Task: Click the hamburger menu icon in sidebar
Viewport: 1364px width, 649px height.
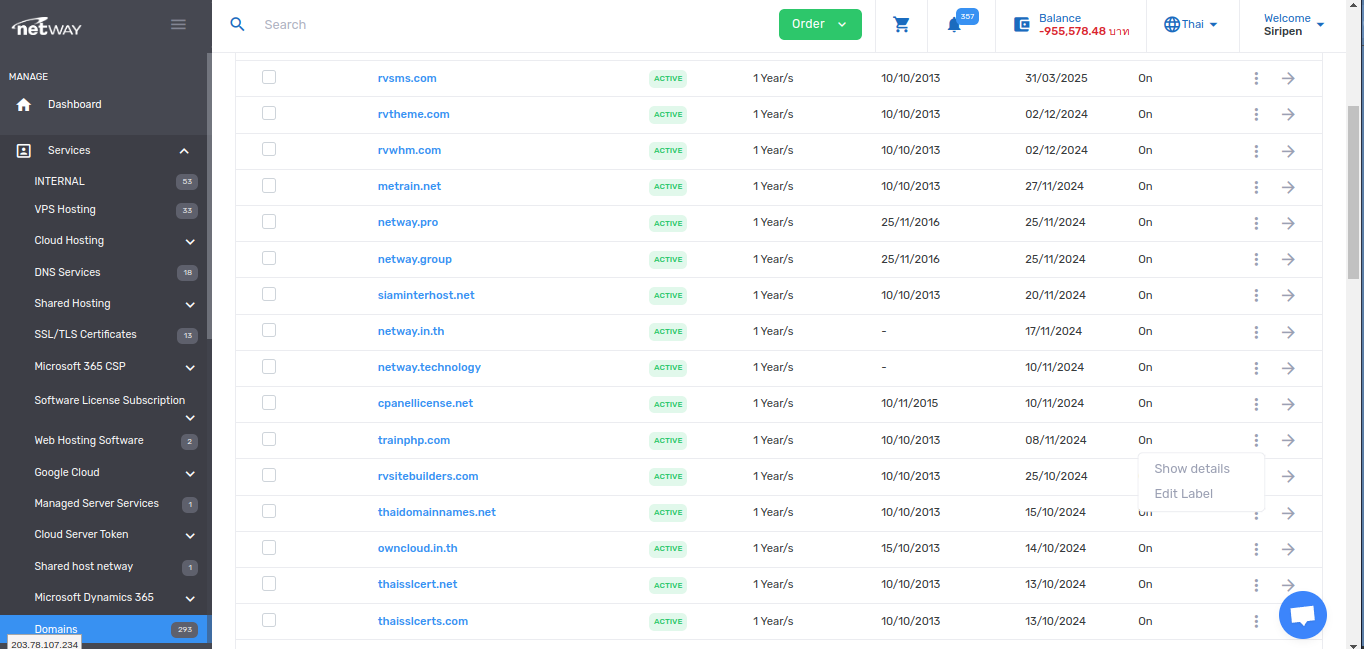Action: 178,24
